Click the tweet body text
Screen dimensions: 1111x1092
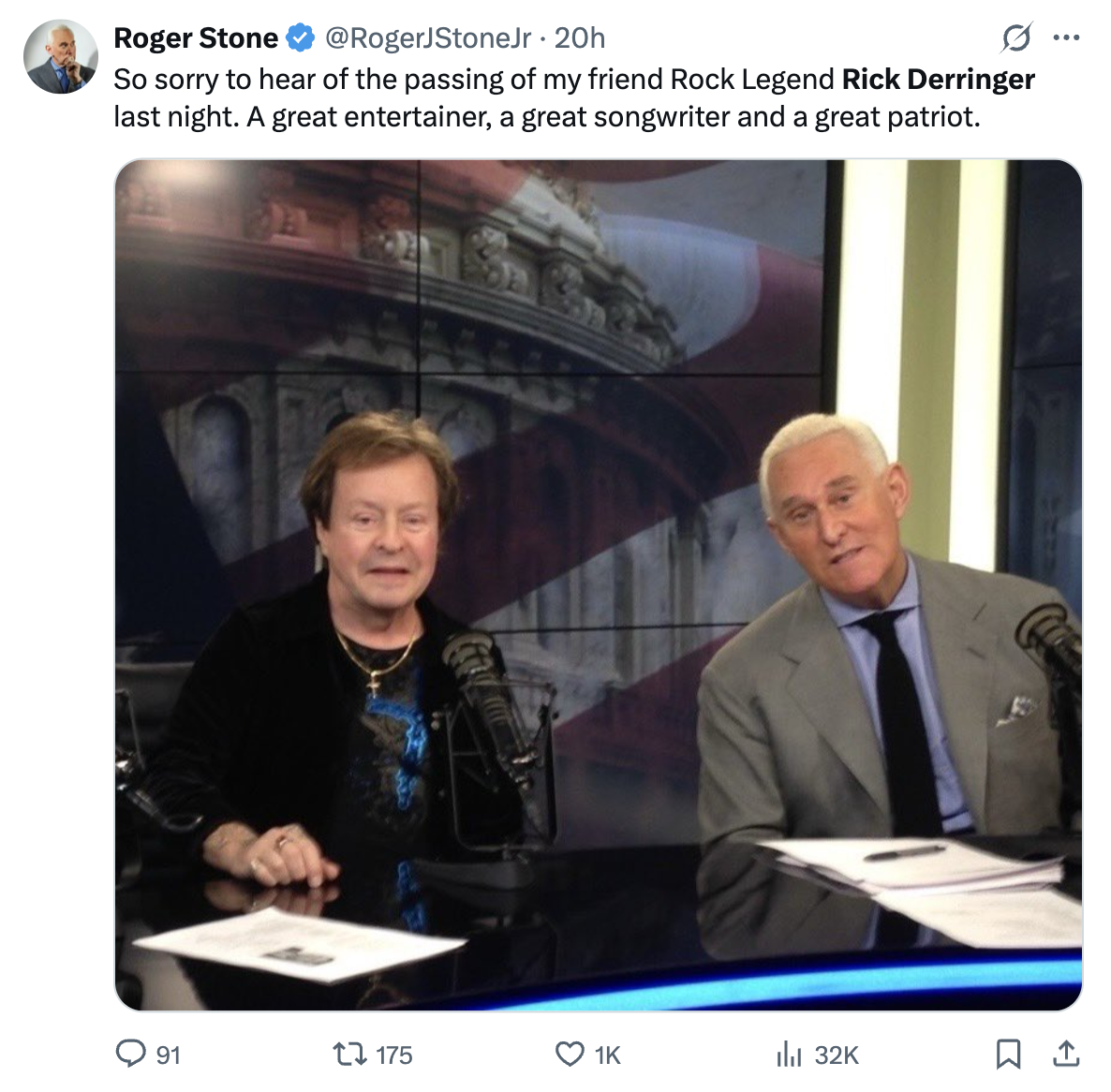click(x=574, y=97)
